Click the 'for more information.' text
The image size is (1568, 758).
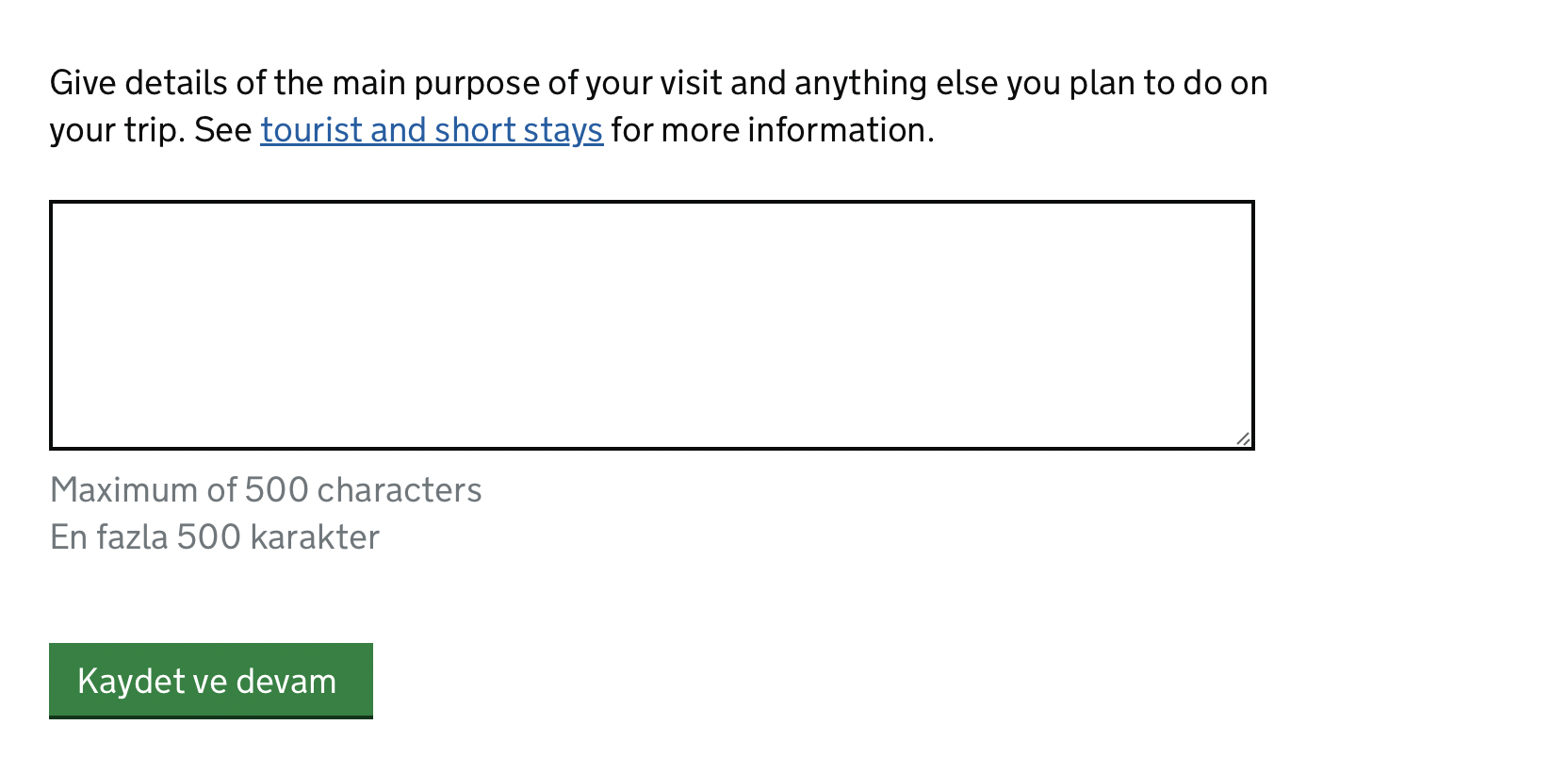coord(773,130)
